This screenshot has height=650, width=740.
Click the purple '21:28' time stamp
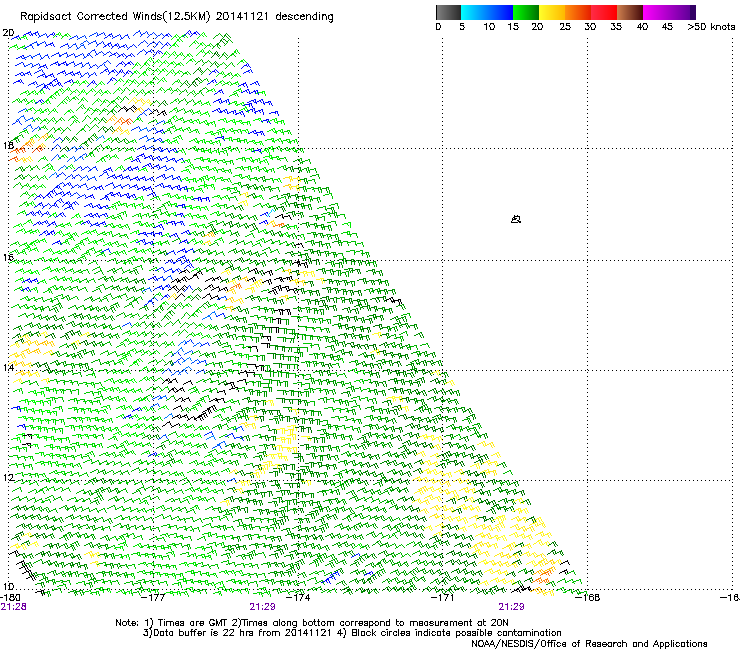click(13, 607)
